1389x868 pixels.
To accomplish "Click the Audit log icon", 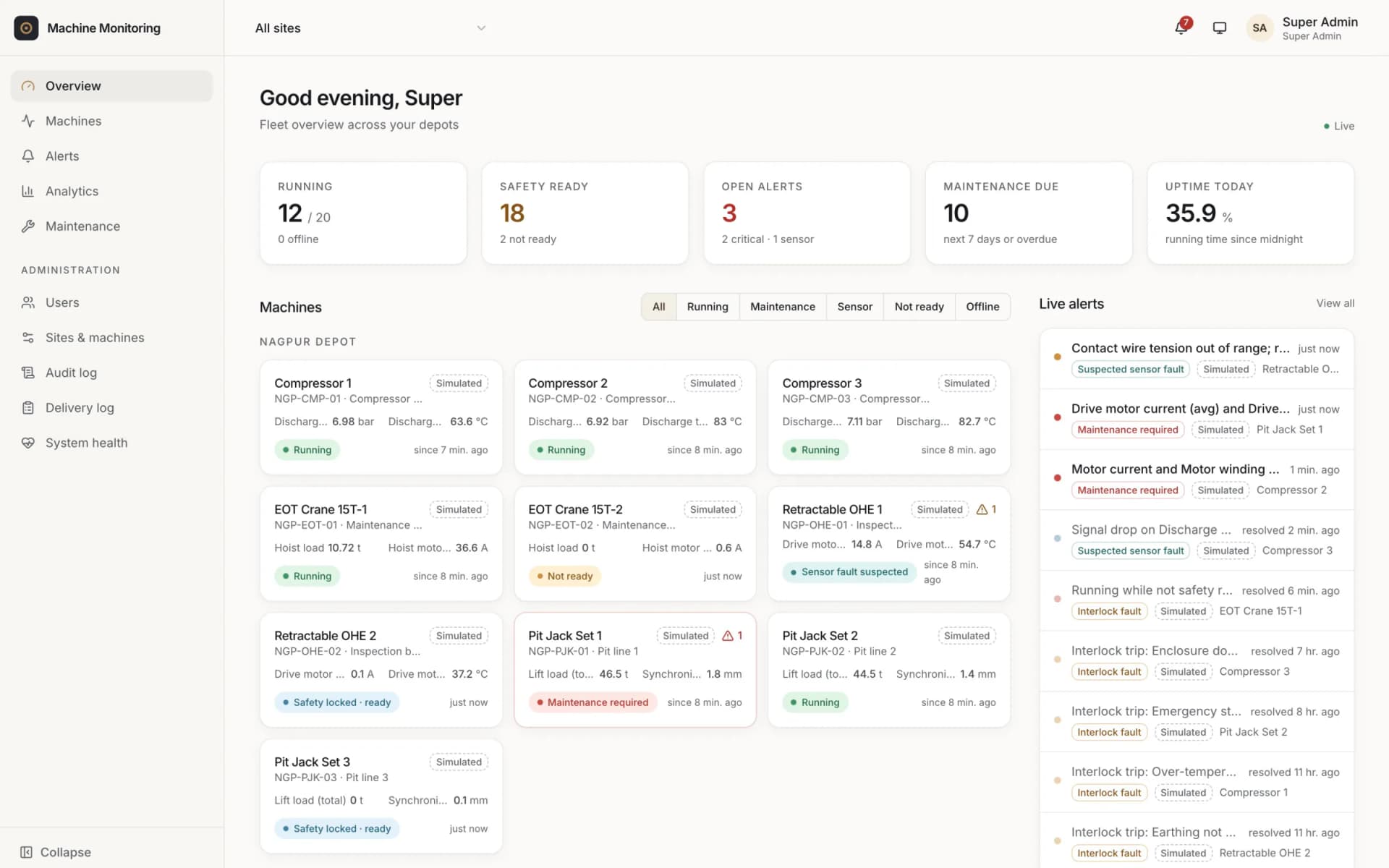I will [28, 373].
